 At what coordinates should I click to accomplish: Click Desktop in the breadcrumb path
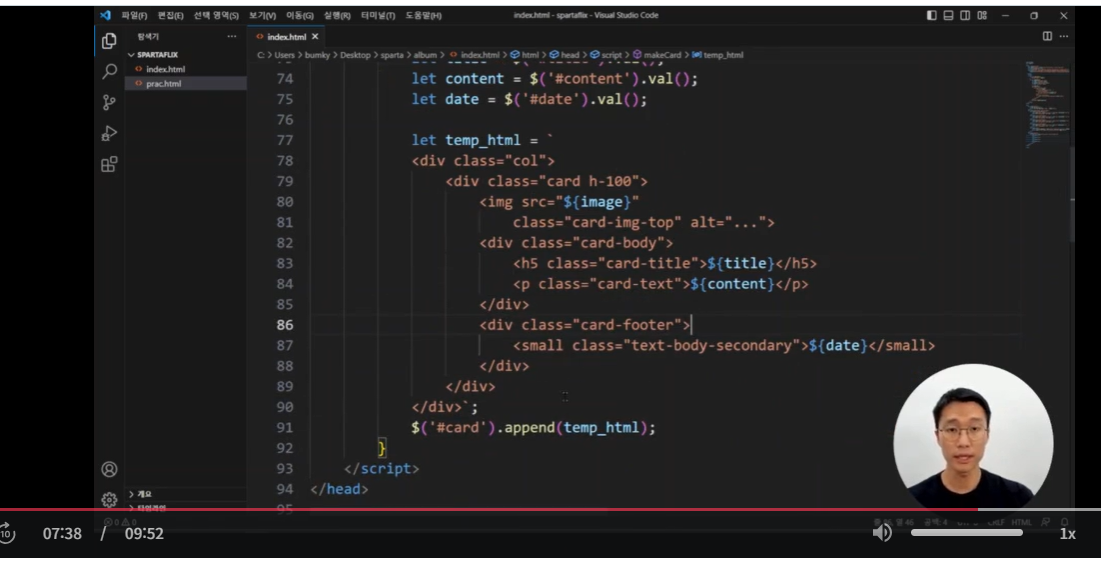tap(355, 55)
